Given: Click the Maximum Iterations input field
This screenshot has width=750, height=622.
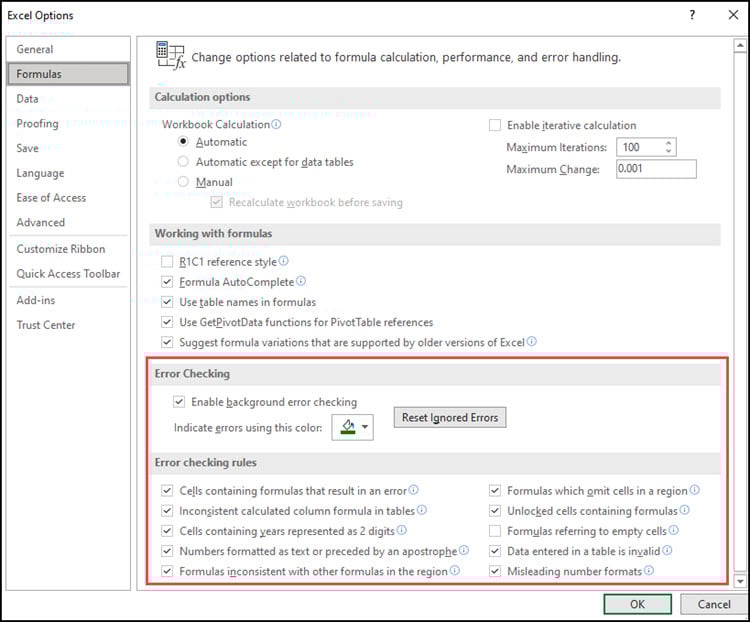Looking at the screenshot, I should click(640, 147).
